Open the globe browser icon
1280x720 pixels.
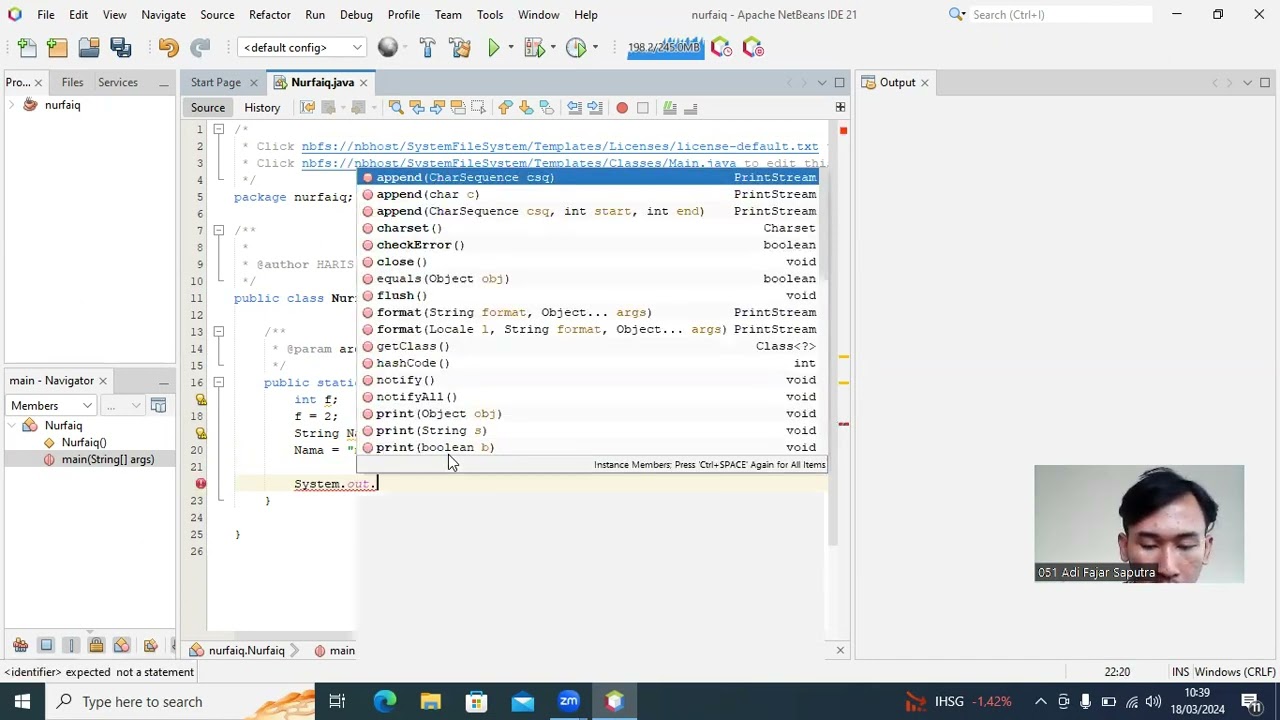pos(388,47)
